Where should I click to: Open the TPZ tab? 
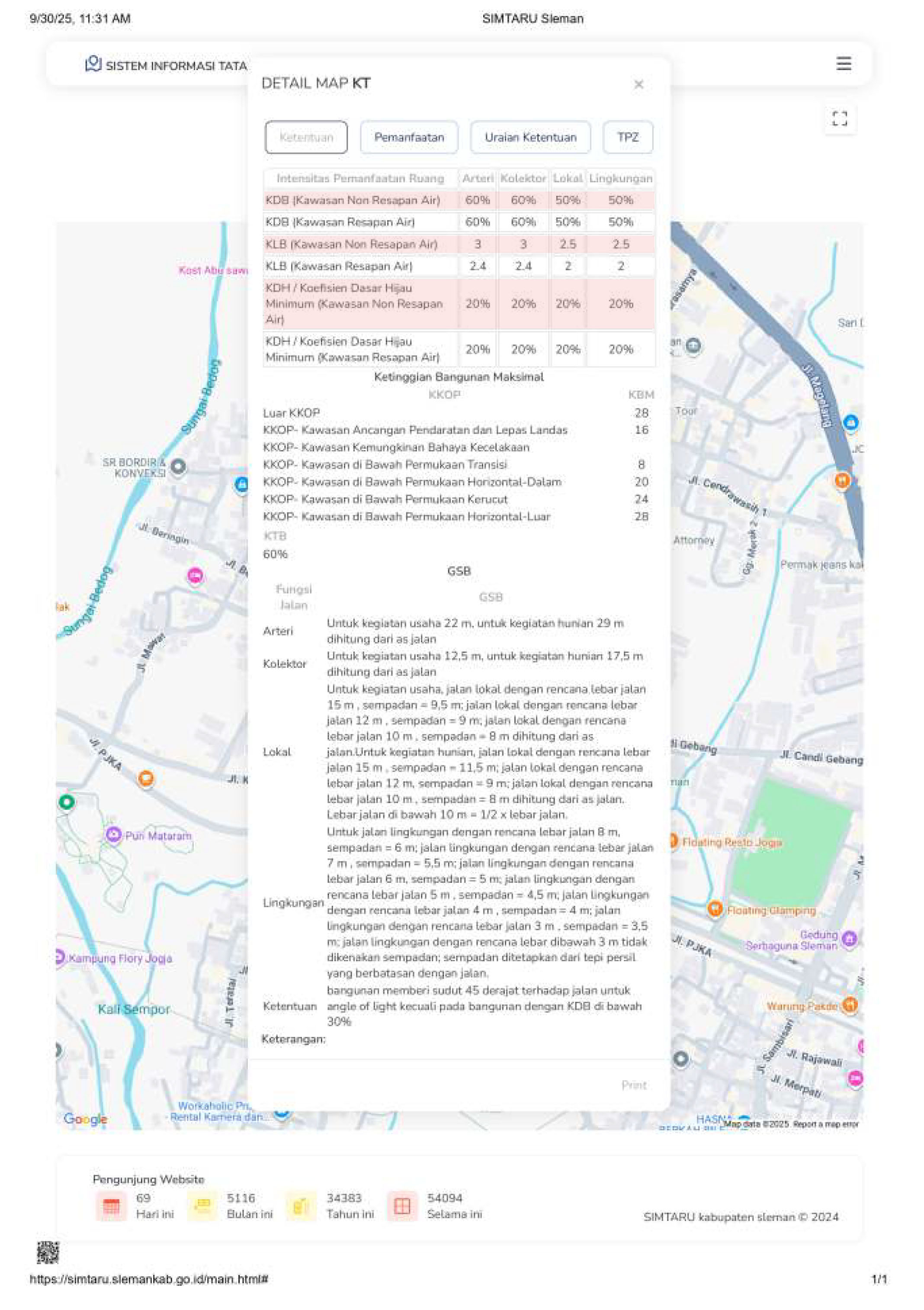[x=627, y=137]
